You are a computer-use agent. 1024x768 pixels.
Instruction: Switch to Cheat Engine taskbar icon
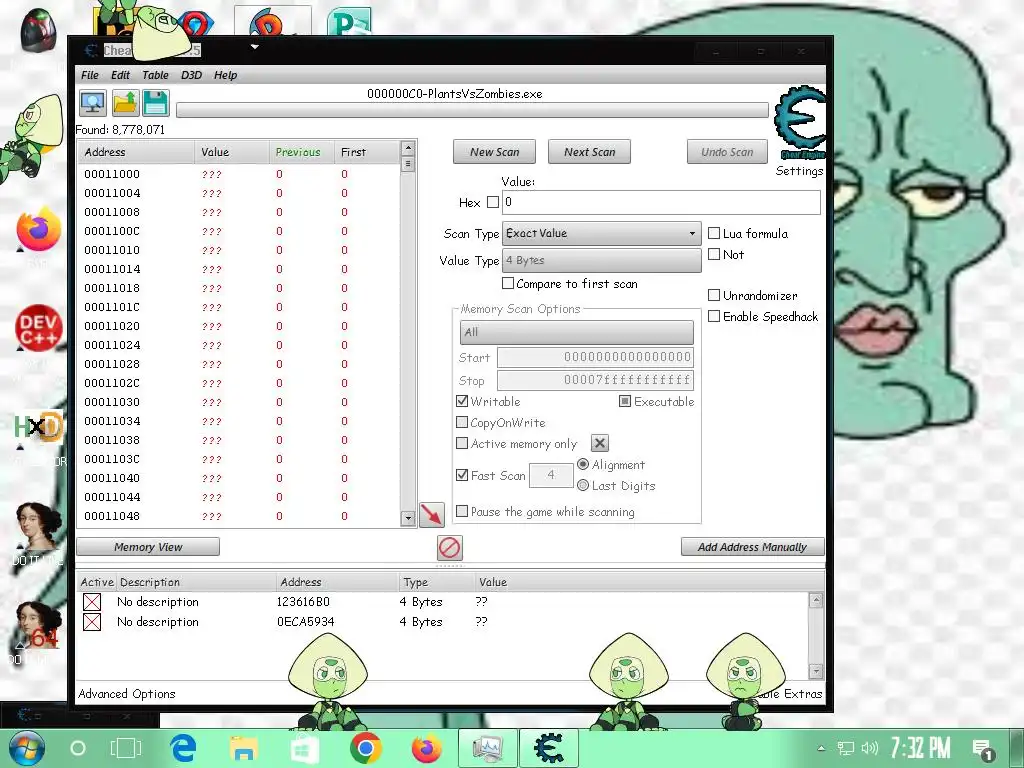tap(549, 748)
